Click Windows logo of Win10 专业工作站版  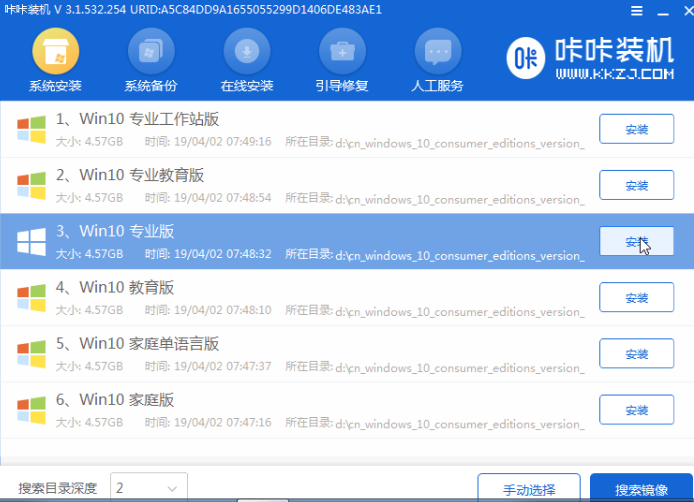(31, 129)
